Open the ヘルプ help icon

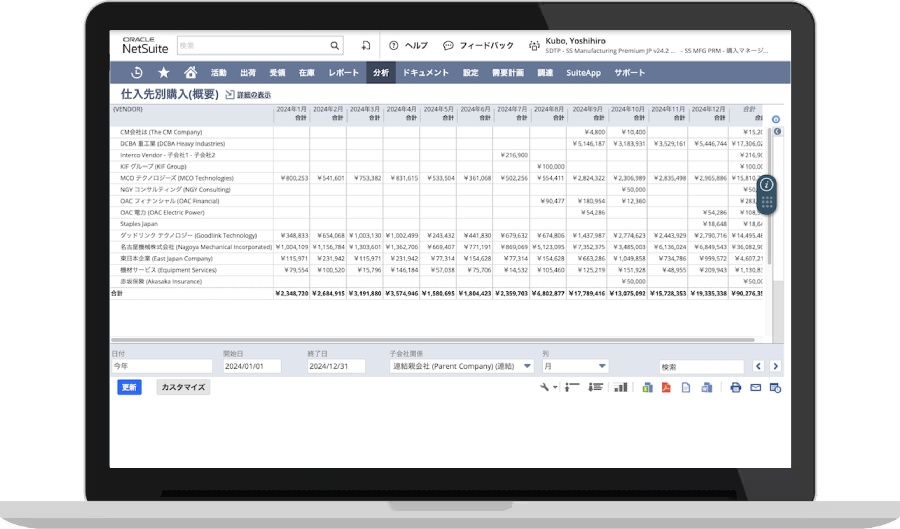pyautogui.click(x=393, y=46)
